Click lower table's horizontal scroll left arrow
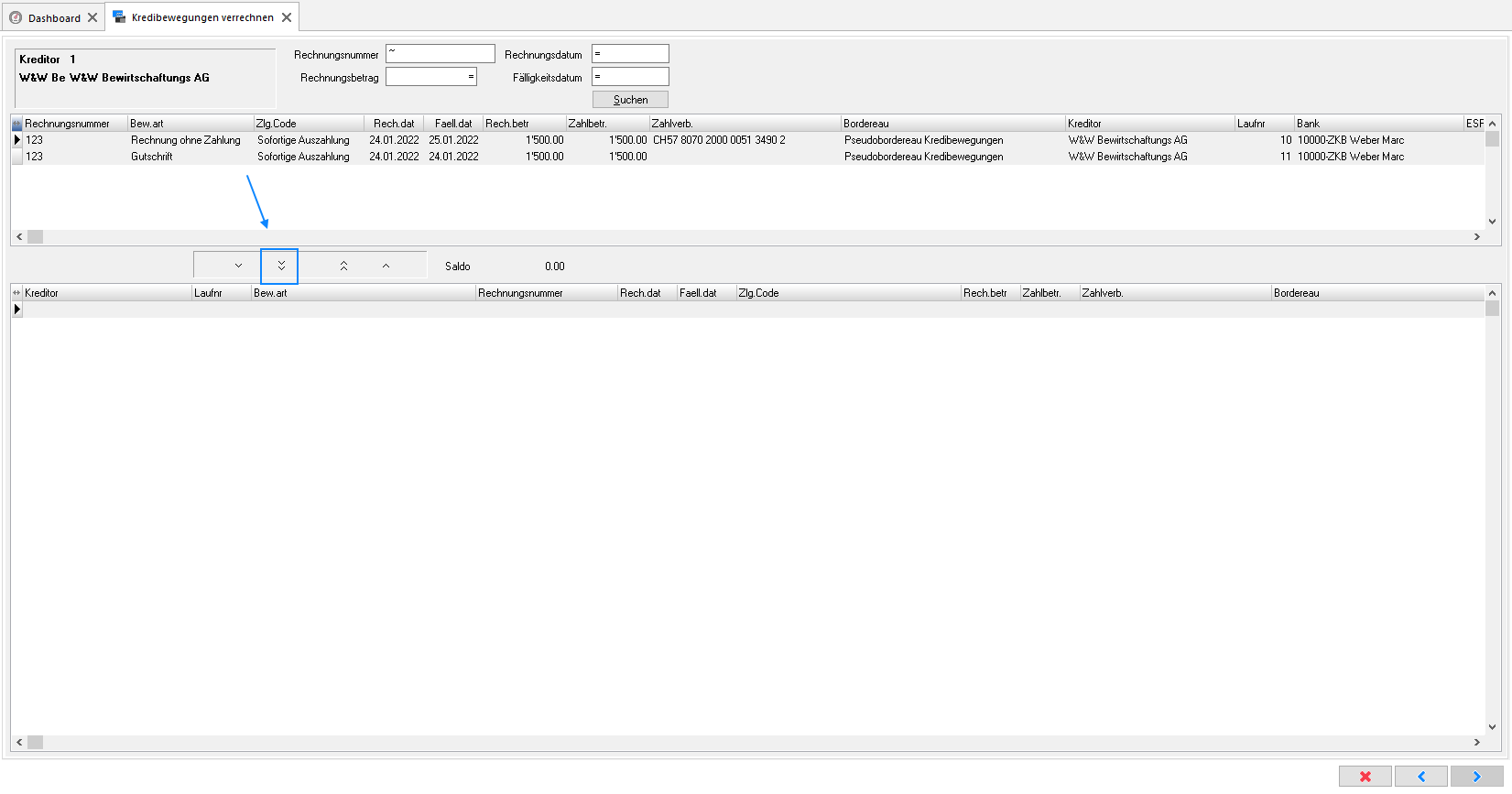This screenshot has height=794, width=1512. click(19, 743)
